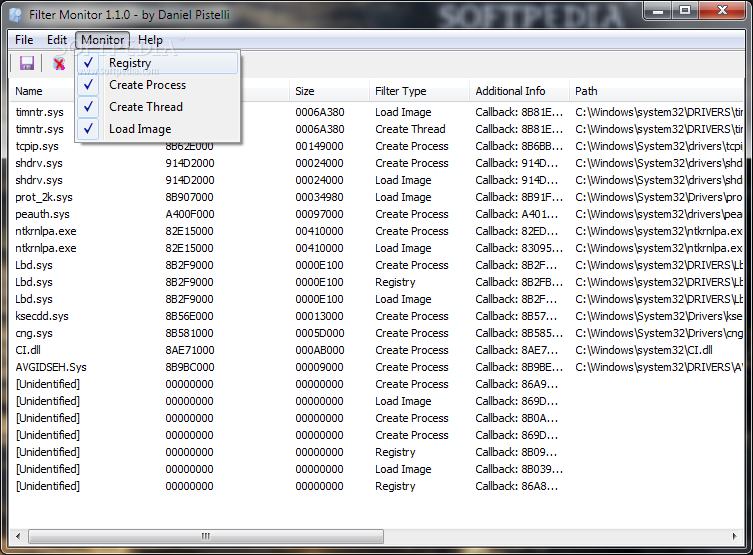Click the Callback: 8B585... info cell

519,333
